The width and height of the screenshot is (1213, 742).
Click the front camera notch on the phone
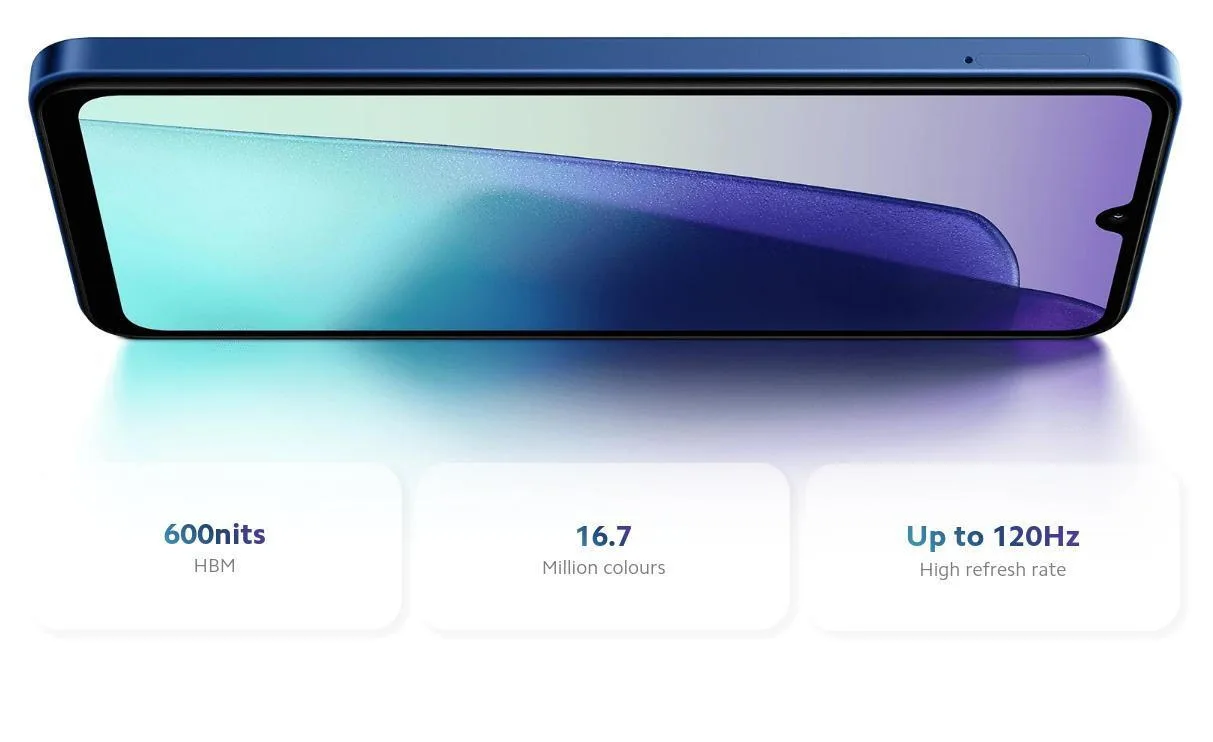(1114, 215)
